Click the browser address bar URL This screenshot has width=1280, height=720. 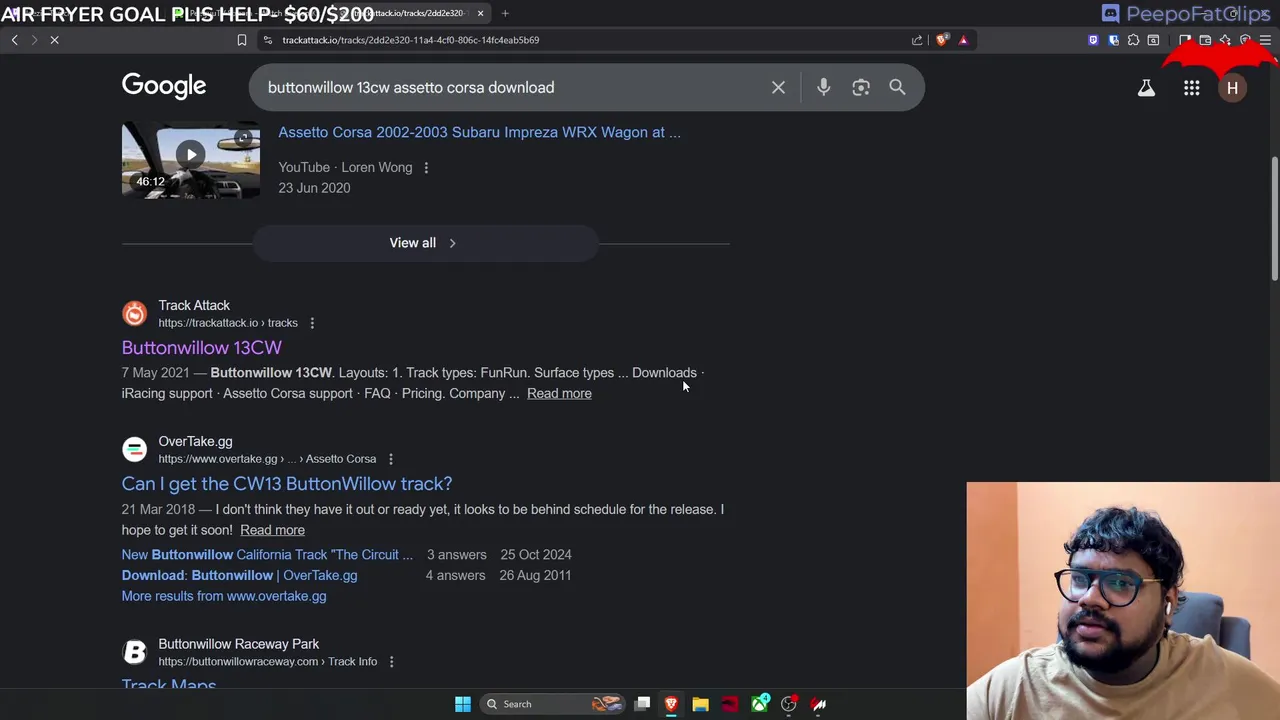(x=410, y=40)
